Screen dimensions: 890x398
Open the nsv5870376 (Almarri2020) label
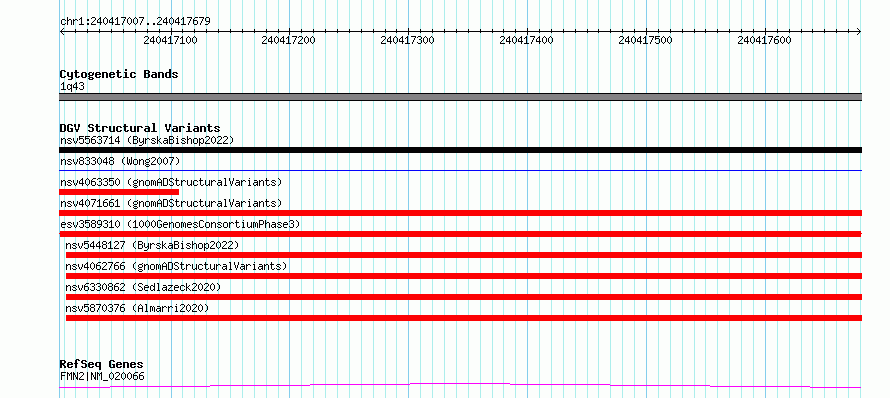pos(137,308)
